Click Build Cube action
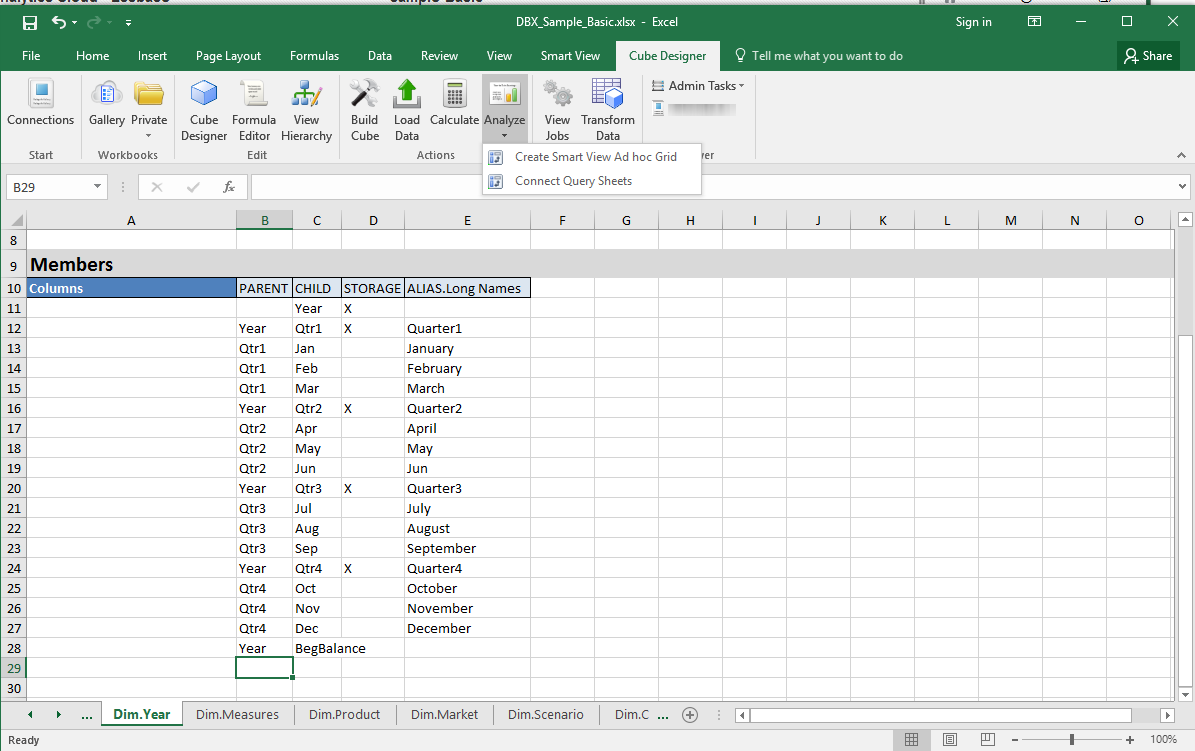The height and width of the screenshot is (751, 1195). 364,111
